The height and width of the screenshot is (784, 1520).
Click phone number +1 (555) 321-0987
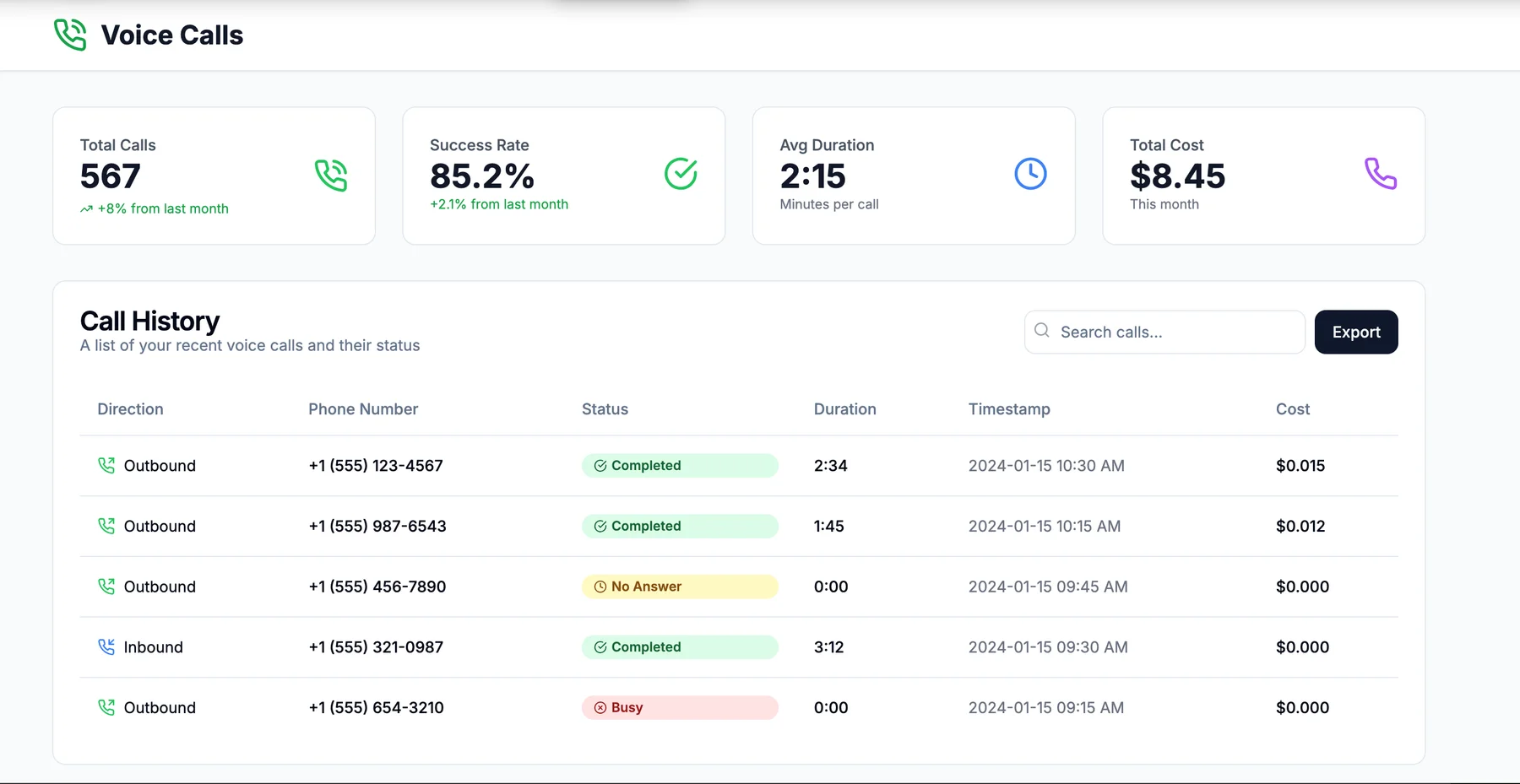[x=376, y=647]
